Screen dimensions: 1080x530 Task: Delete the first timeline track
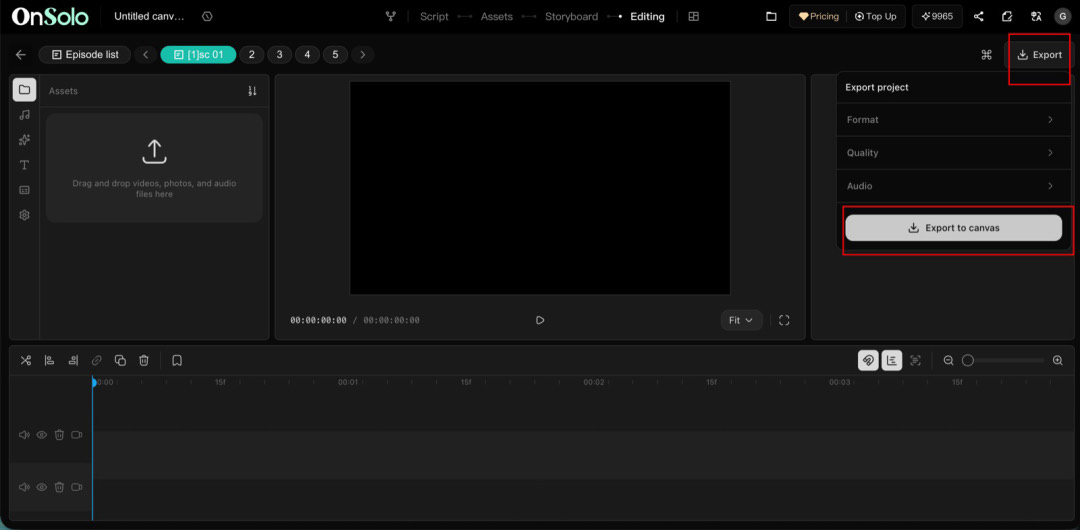pos(59,435)
